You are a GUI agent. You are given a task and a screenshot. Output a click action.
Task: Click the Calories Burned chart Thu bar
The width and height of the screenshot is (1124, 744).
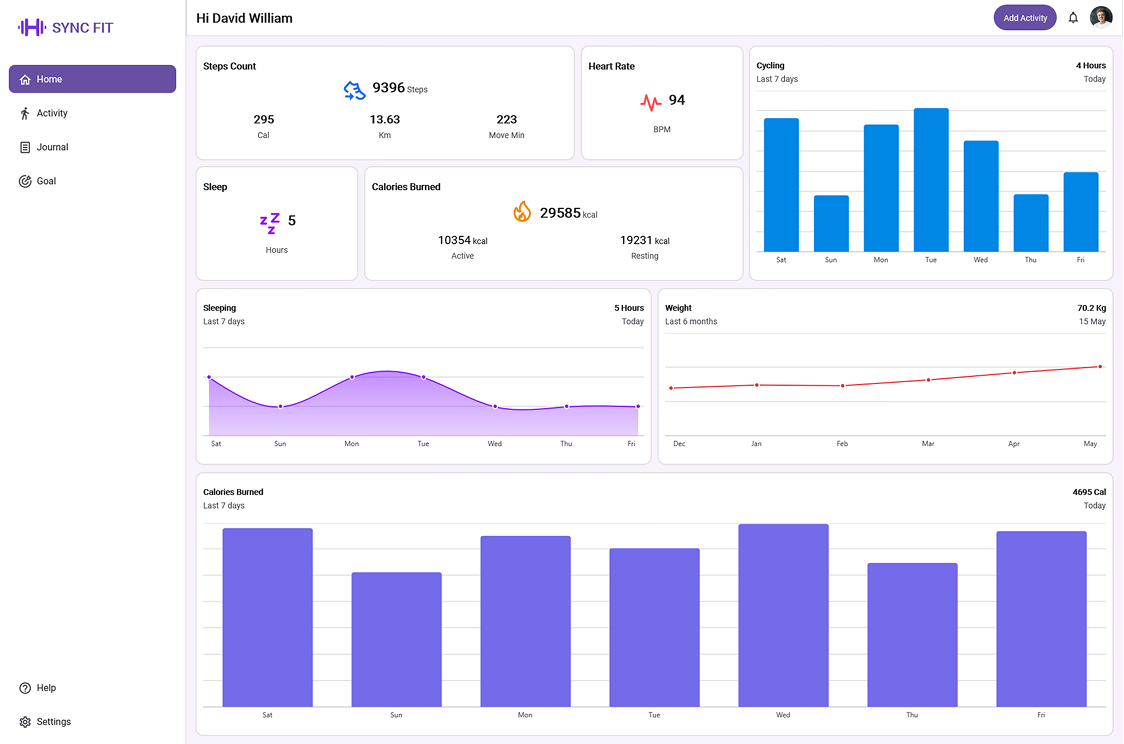coord(913,635)
